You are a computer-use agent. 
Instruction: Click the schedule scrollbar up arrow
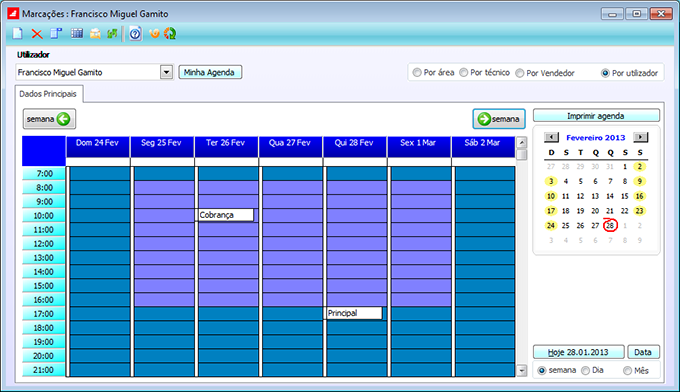(x=522, y=142)
